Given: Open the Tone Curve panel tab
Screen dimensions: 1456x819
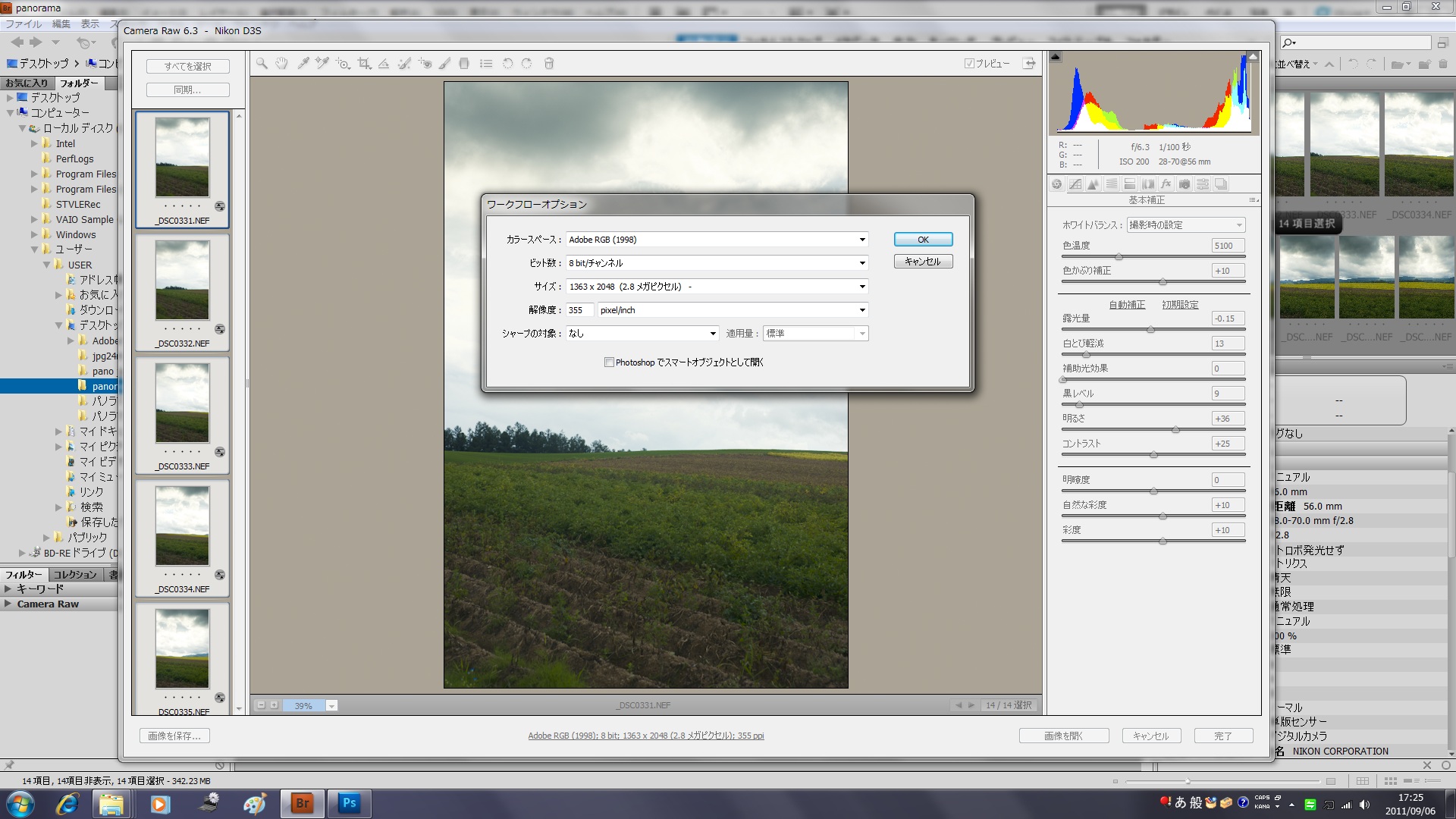Looking at the screenshot, I should [x=1075, y=184].
